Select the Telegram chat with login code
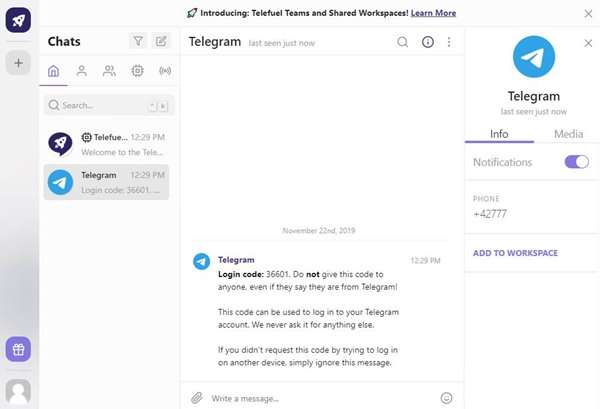Screen dimensions: 600x409 106,182
